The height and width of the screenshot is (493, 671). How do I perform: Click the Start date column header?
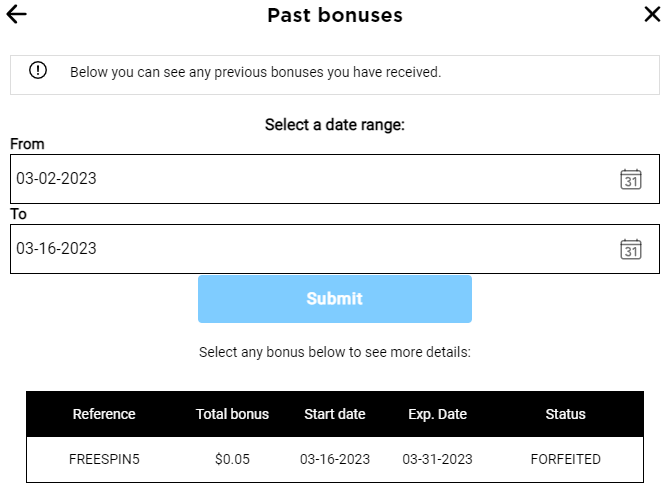pyautogui.click(x=335, y=414)
